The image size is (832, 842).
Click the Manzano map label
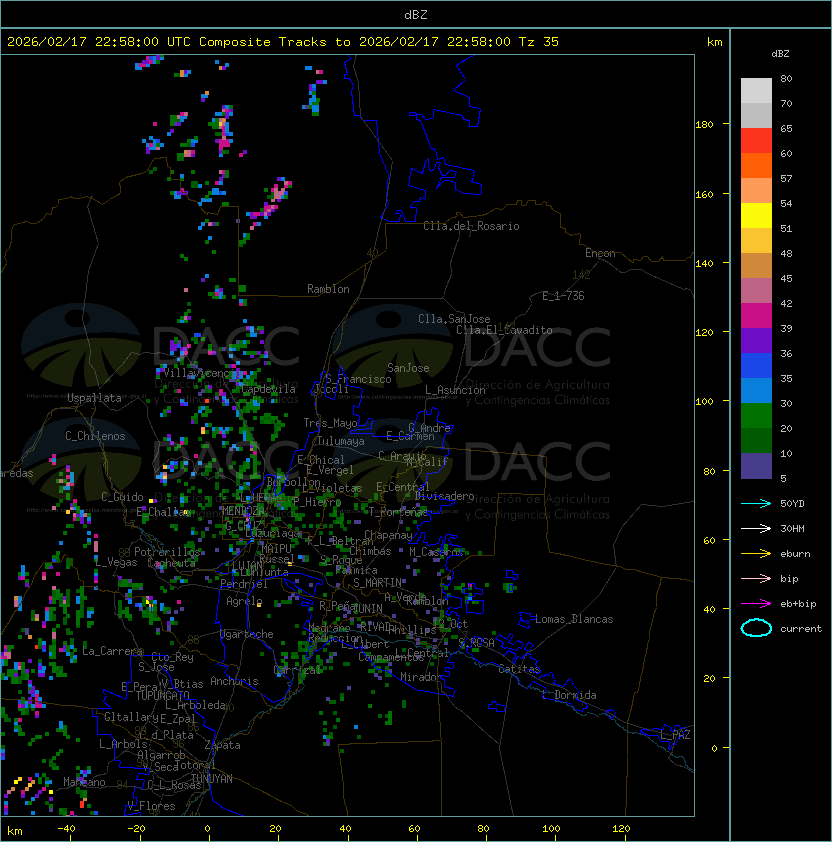pyautogui.click(x=84, y=782)
